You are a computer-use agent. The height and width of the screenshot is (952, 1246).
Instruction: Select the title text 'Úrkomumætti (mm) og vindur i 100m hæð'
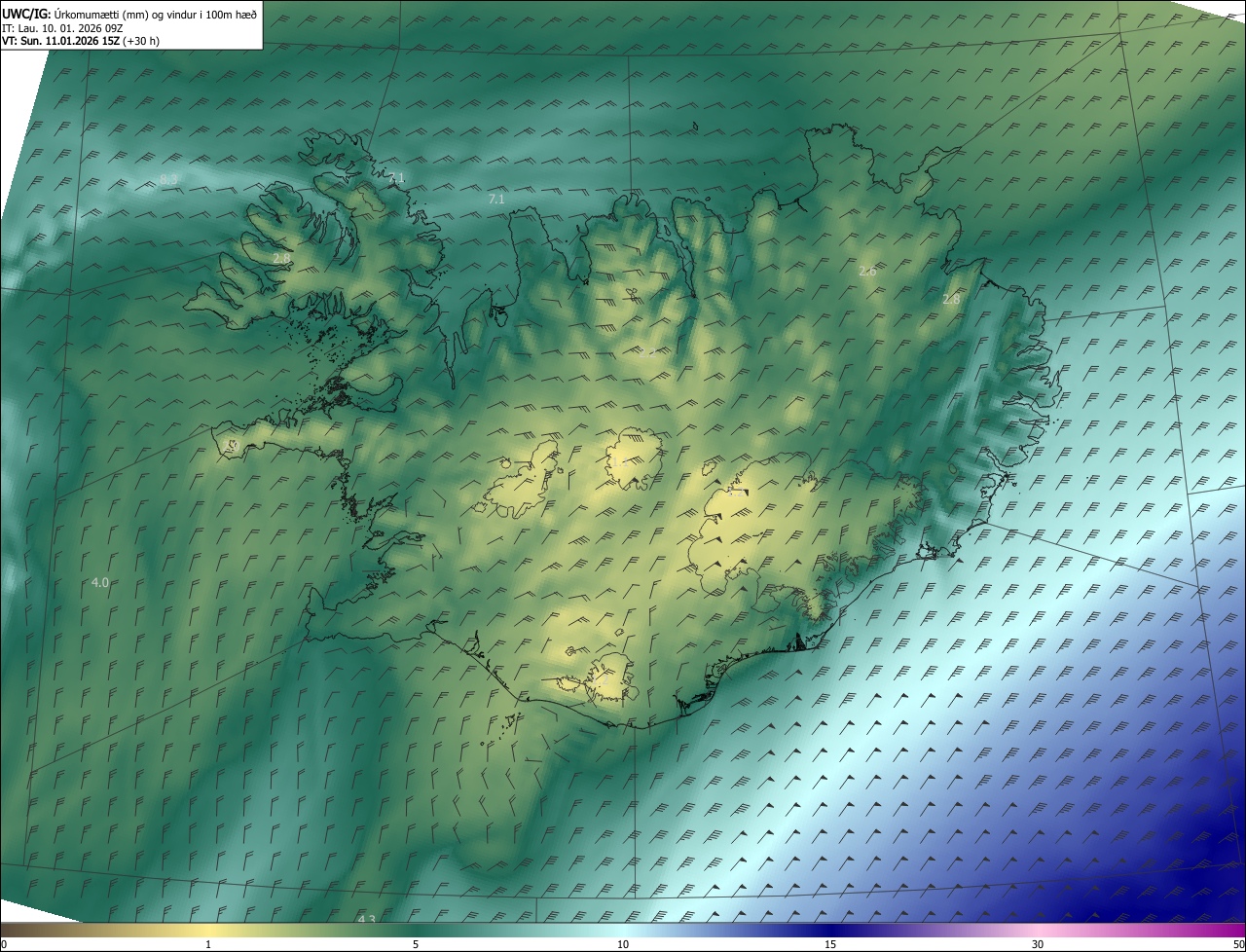156,13
